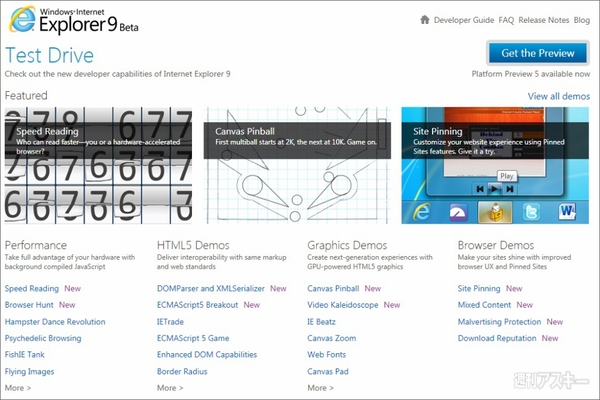The width and height of the screenshot is (600, 400).
Task: Open the FAQ page
Action: (506, 20)
